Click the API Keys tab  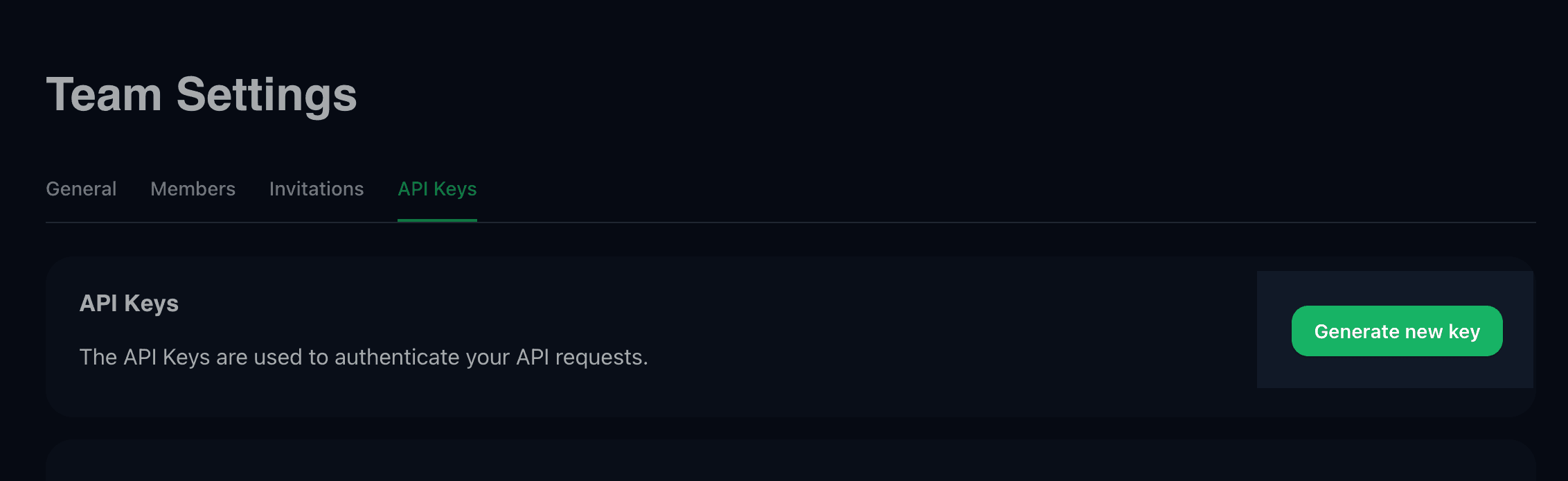point(436,189)
